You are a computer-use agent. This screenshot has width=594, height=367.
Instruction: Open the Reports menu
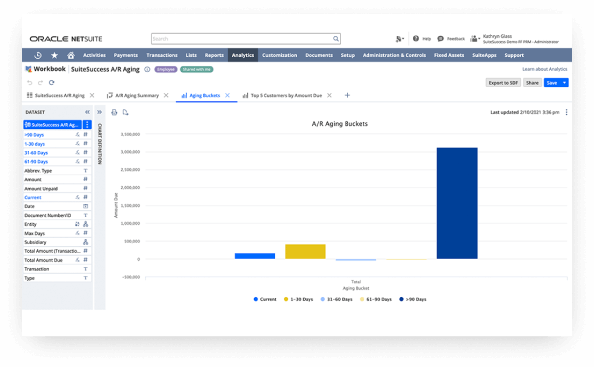[214, 55]
